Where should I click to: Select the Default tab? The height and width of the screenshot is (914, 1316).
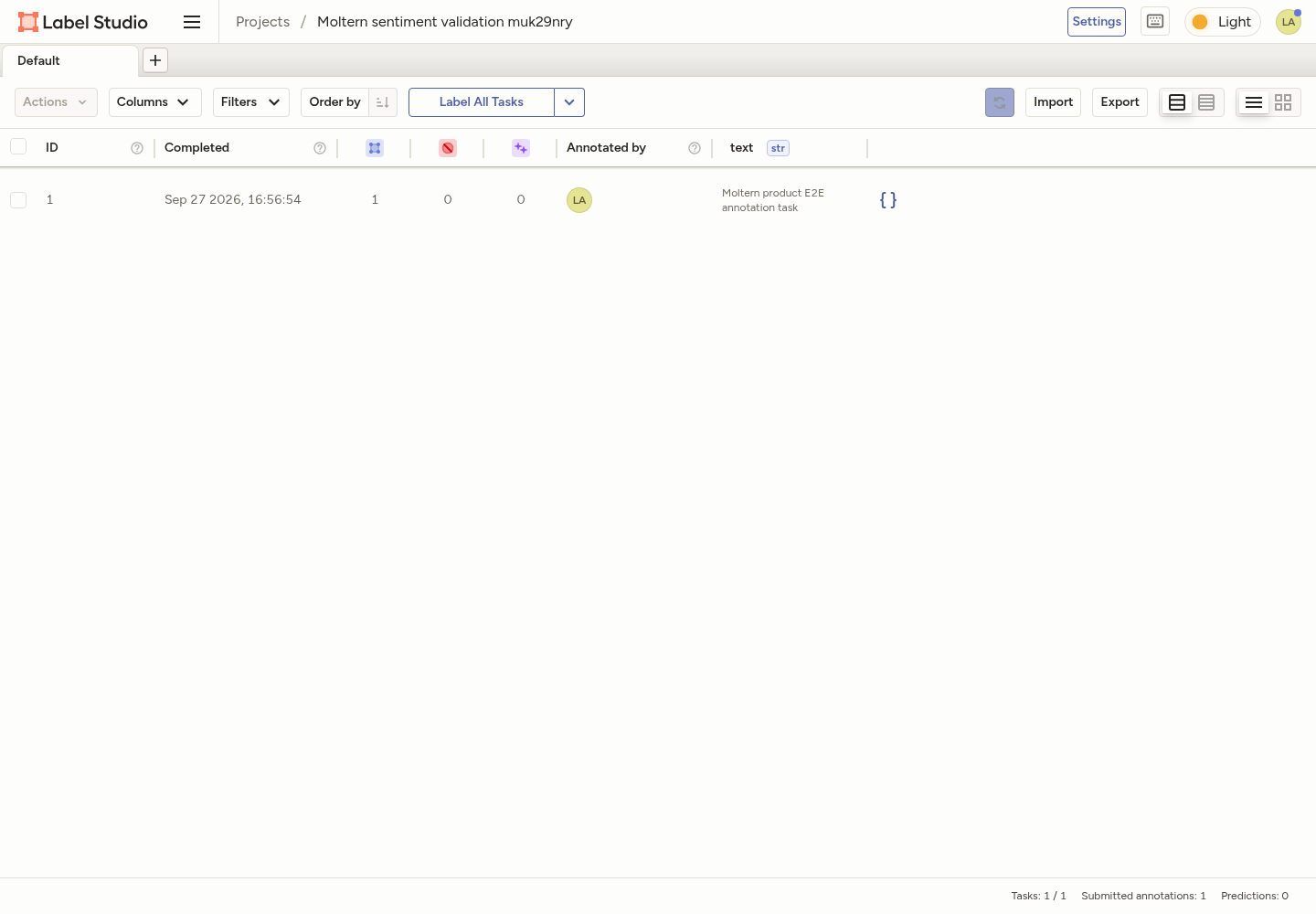(x=69, y=60)
